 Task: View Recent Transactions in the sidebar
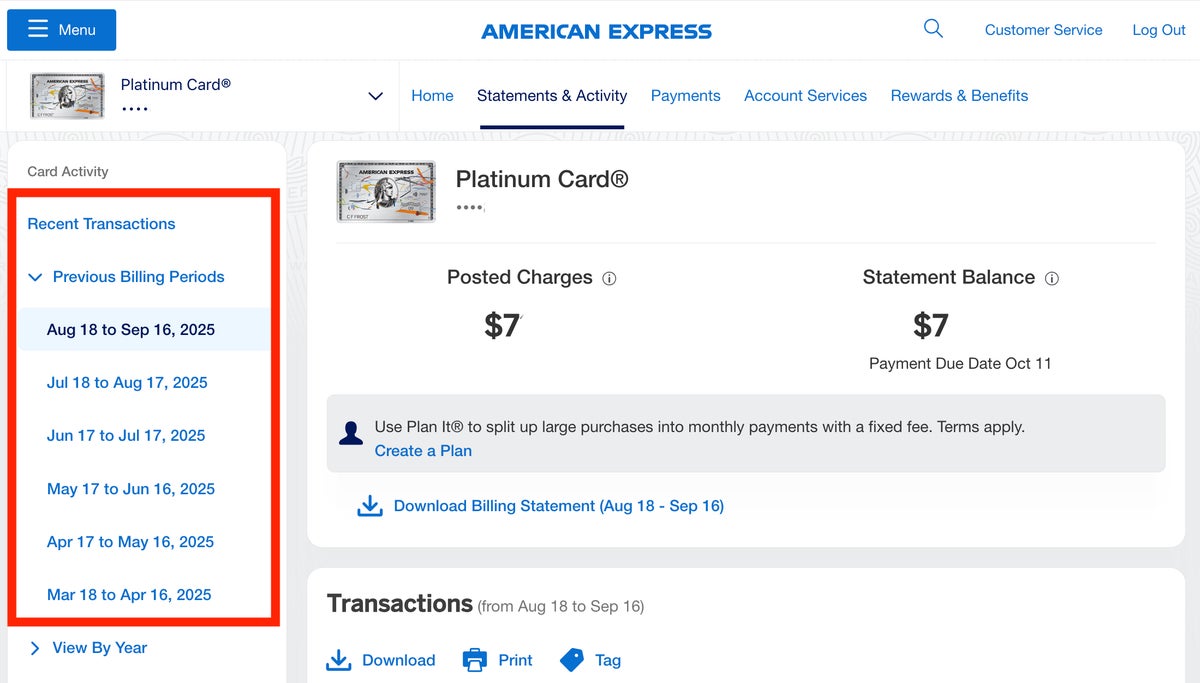click(x=101, y=224)
